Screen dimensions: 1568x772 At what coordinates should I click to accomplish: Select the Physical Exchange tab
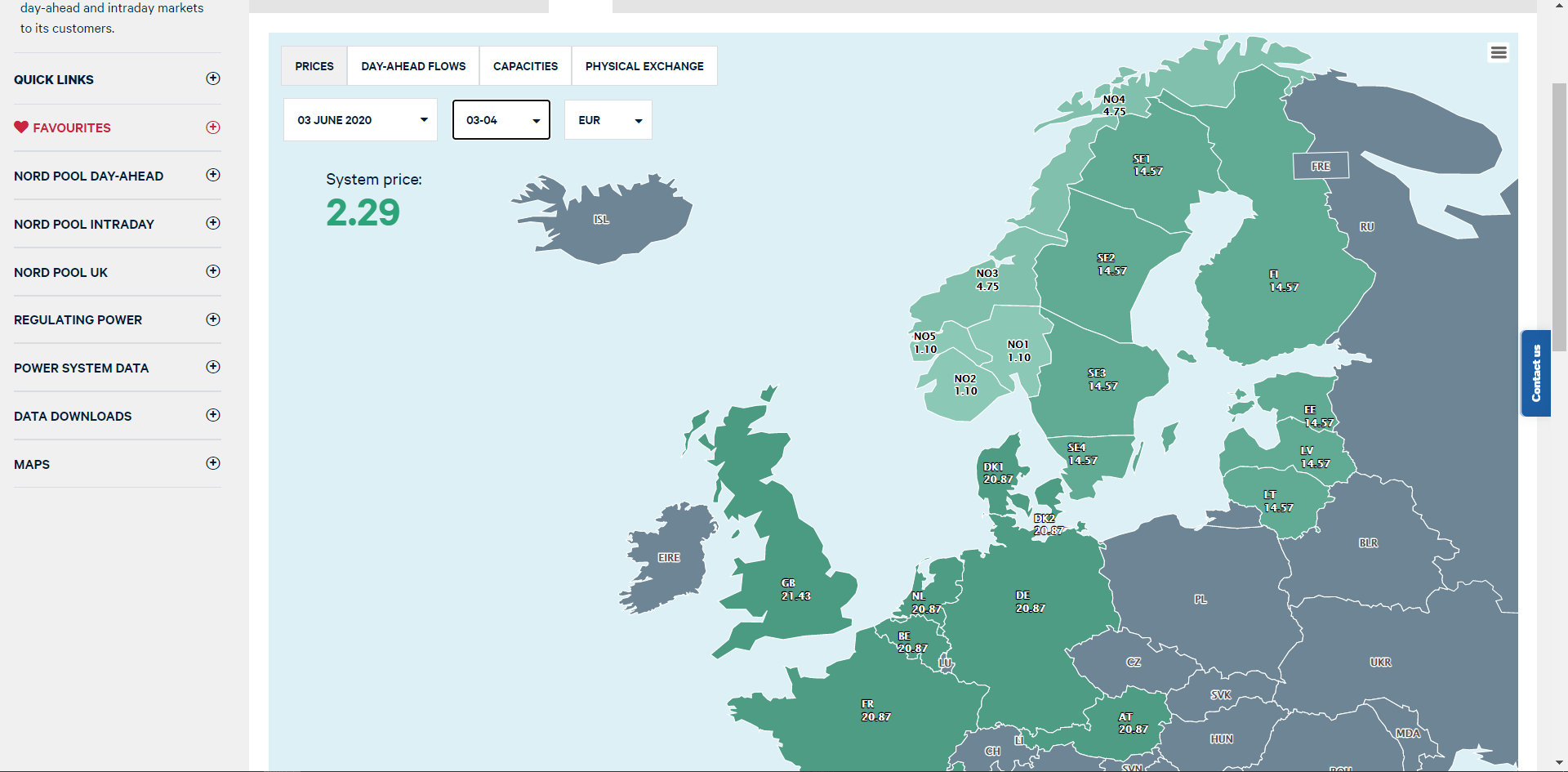(644, 66)
